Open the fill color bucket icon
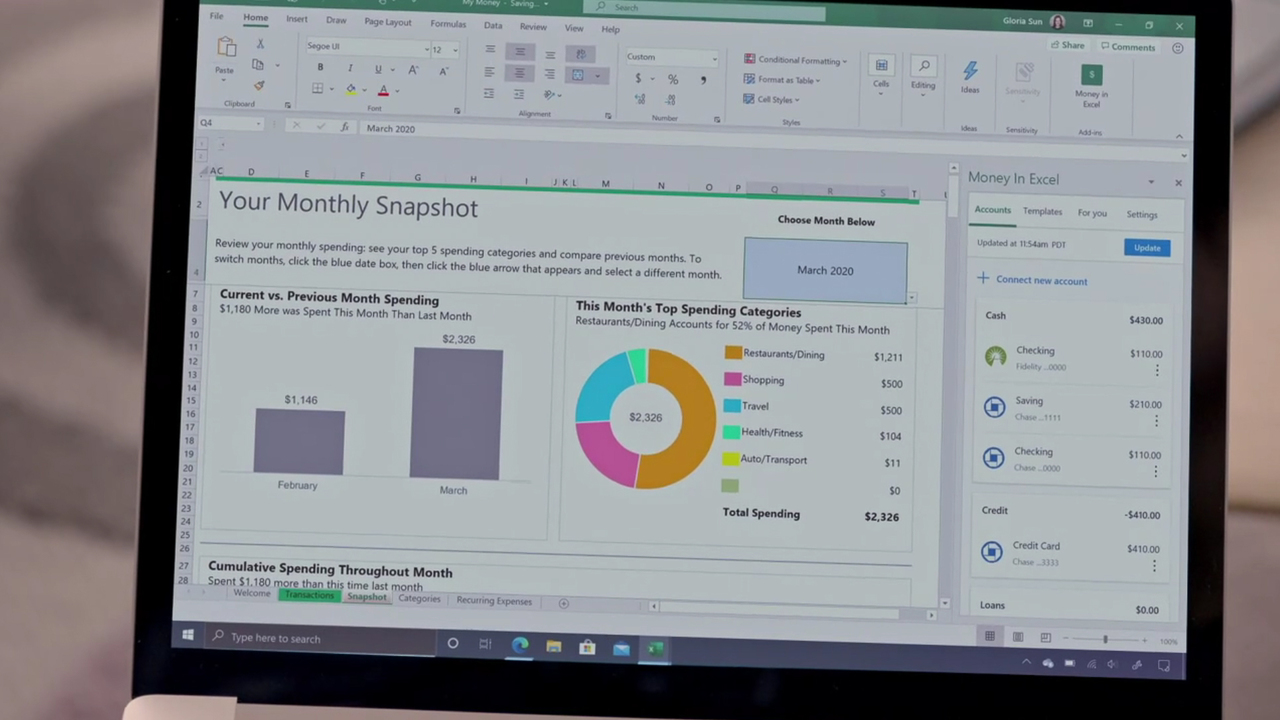The width and height of the screenshot is (1280, 720). click(350, 91)
